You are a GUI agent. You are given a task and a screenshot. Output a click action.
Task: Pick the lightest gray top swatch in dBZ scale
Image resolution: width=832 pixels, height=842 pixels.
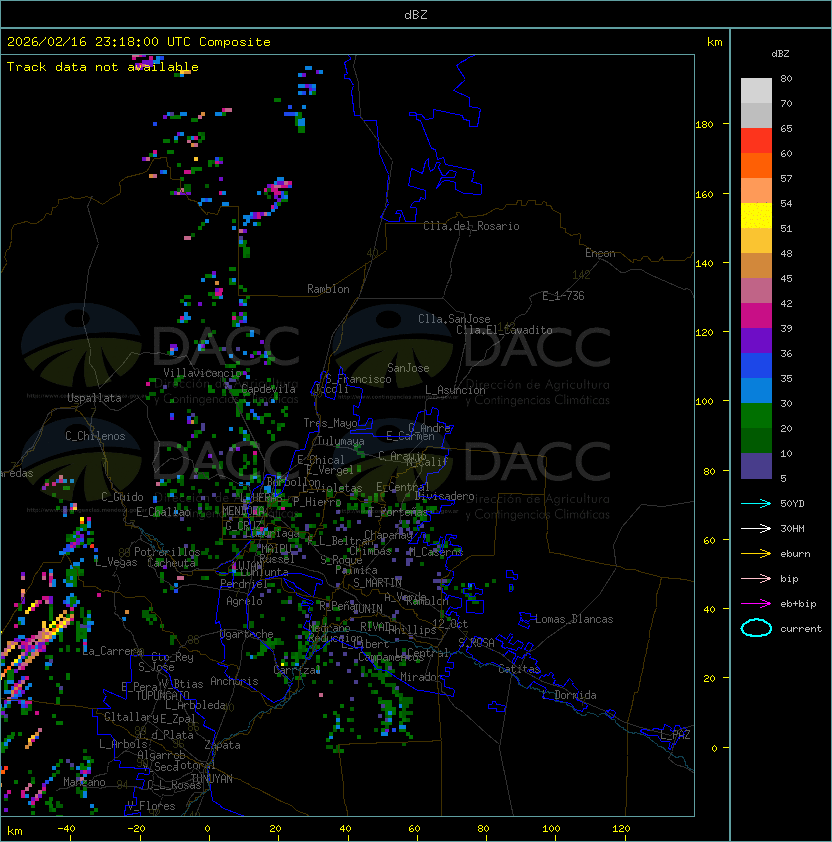(x=756, y=91)
